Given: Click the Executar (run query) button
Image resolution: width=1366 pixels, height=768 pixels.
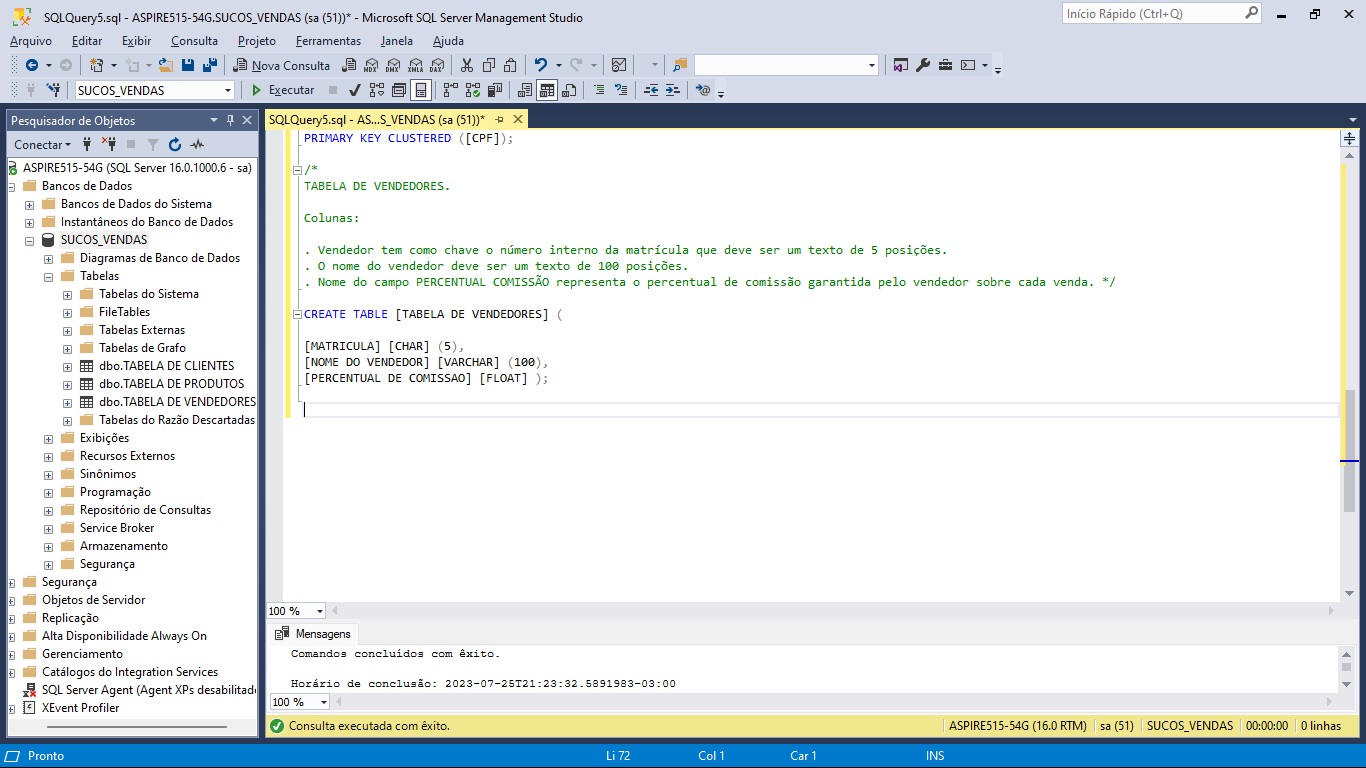Looking at the screenshot, I should (283, 90).
